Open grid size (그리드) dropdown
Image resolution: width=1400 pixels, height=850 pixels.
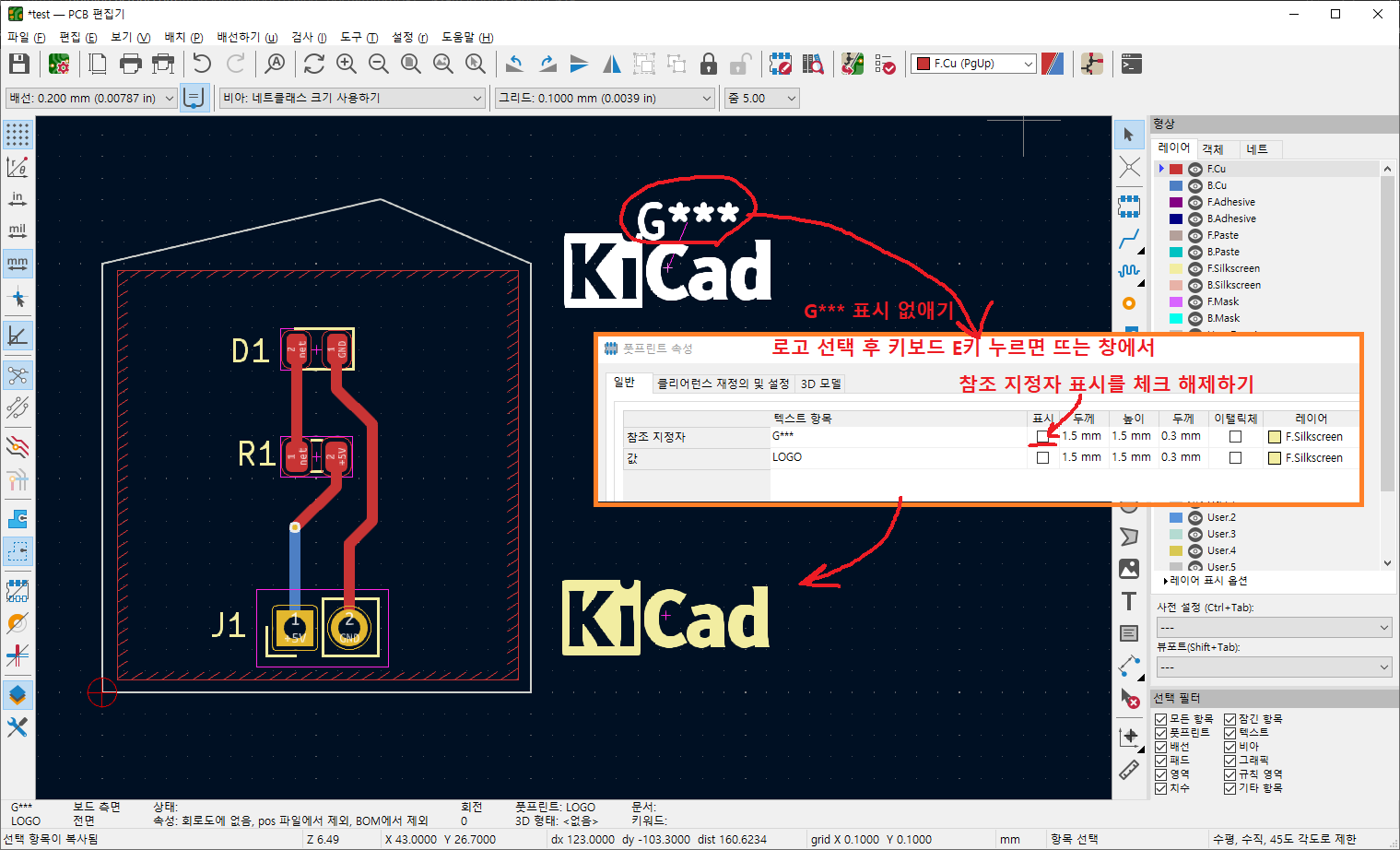[605, 98]
